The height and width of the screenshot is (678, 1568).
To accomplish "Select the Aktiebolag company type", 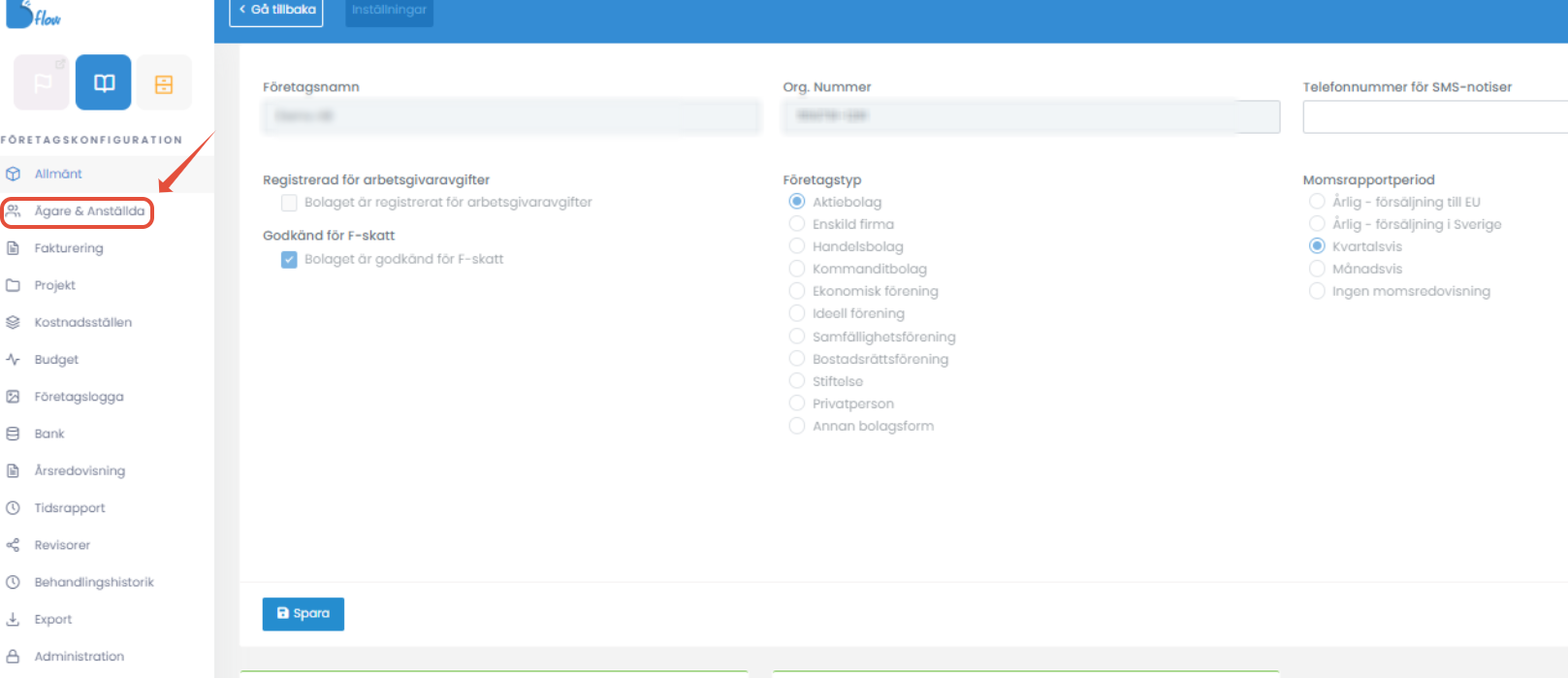I will (797, 202).
